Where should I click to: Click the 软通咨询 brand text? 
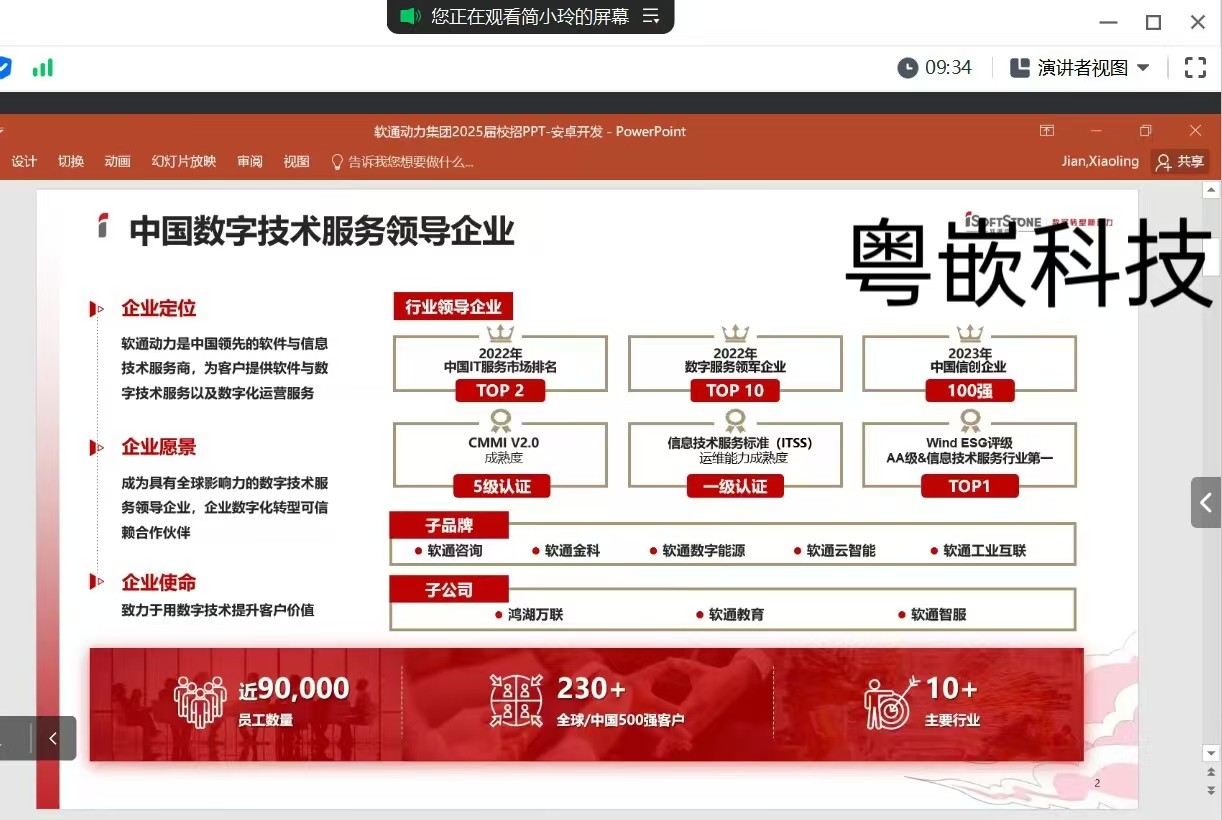coord(455,551)
